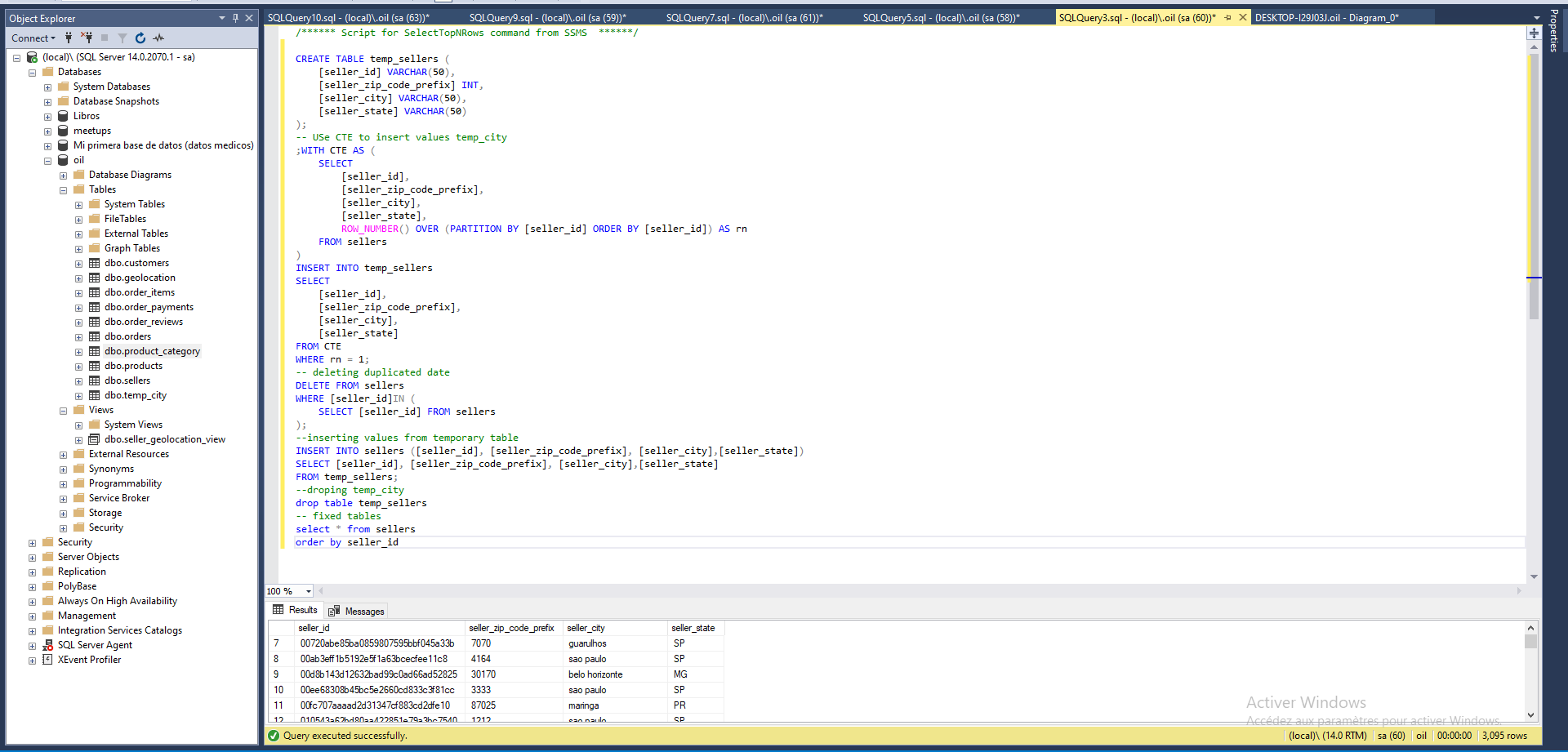Click the editor split-window handle icon
The width and height of the screenshot is (1568, 752).
(x=1534, y=33)
